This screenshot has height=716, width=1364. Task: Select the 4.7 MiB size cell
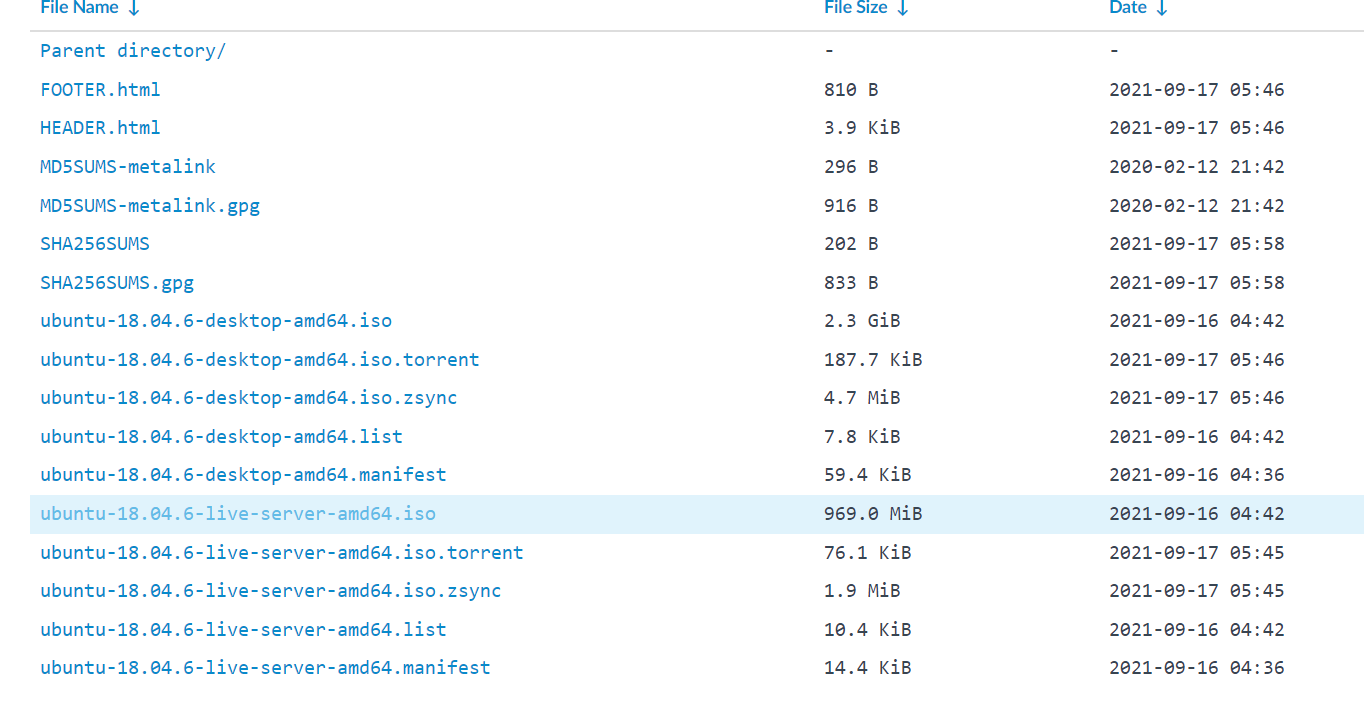point(862,398)
